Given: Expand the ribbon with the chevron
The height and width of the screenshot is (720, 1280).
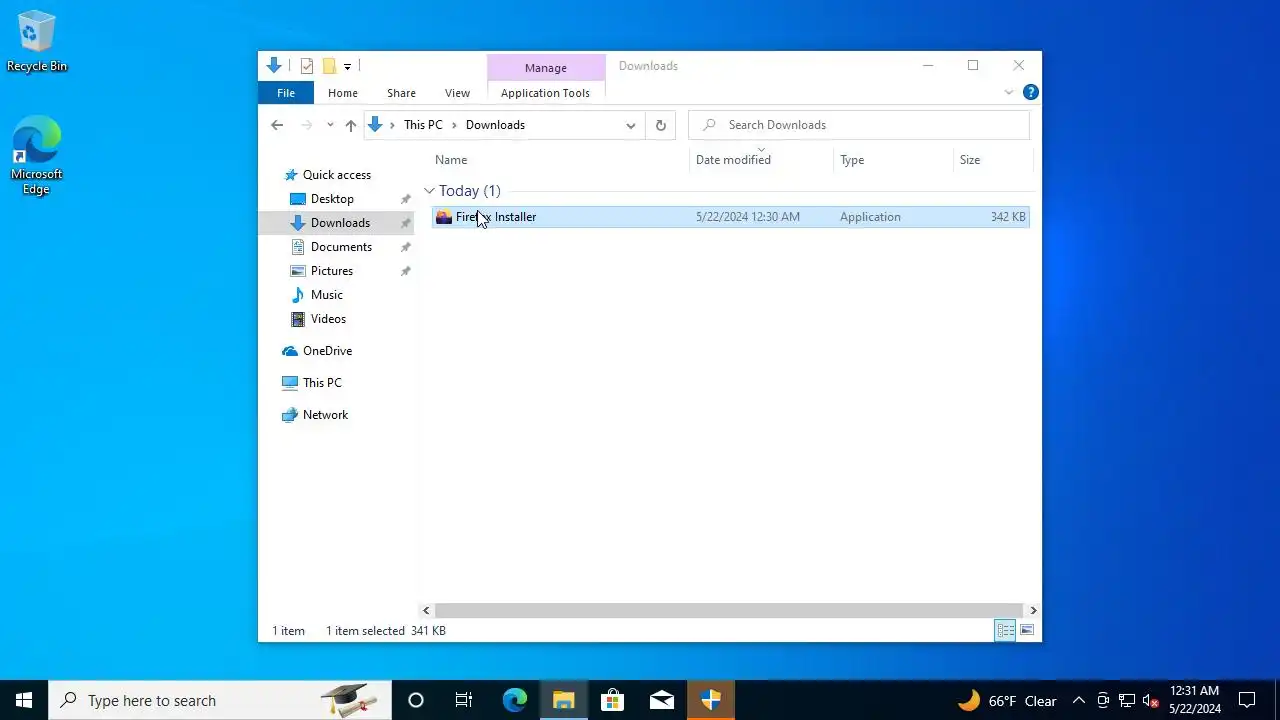Looking at the screenshot, I should (x=1008, y=93).
